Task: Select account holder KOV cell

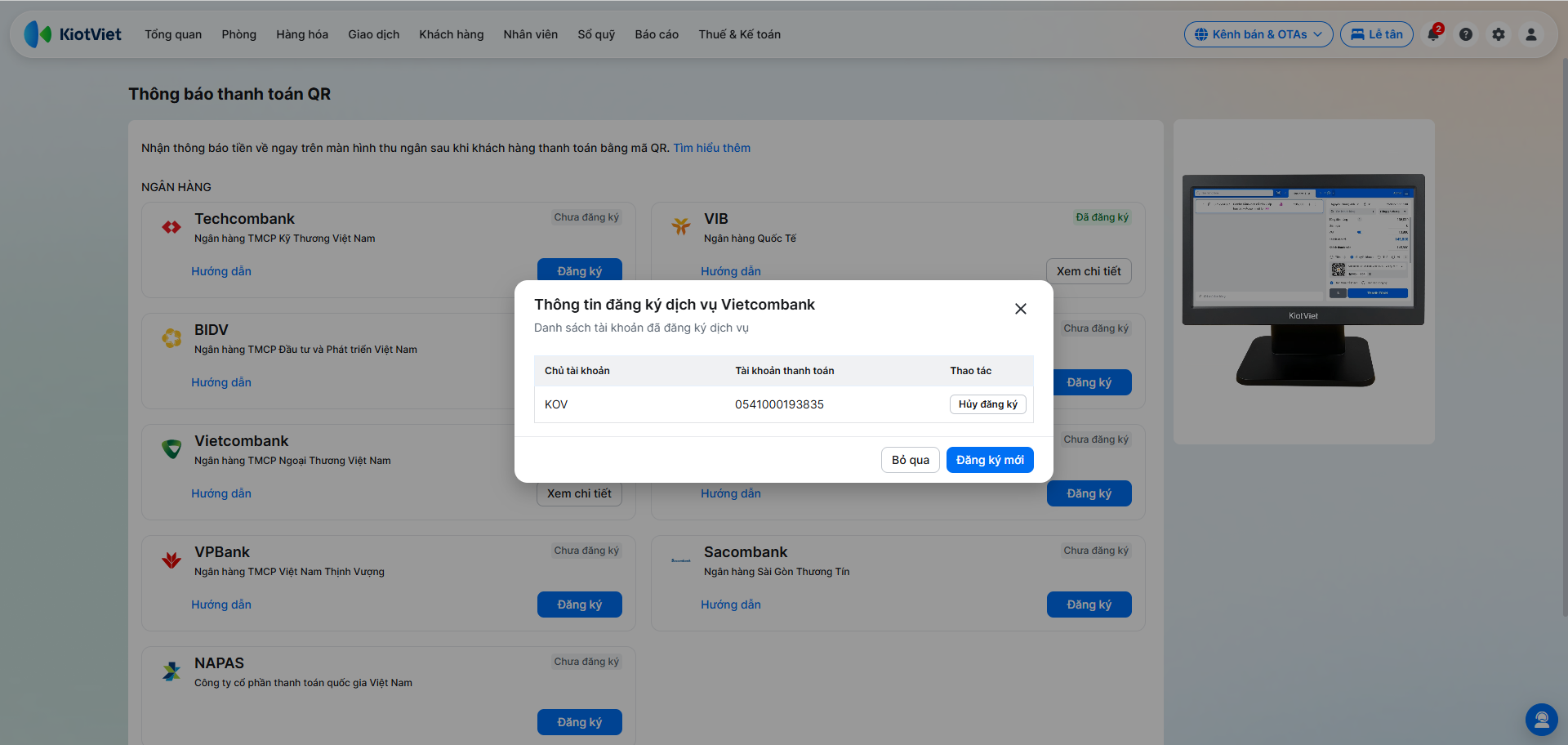Action: coord(556,404)
